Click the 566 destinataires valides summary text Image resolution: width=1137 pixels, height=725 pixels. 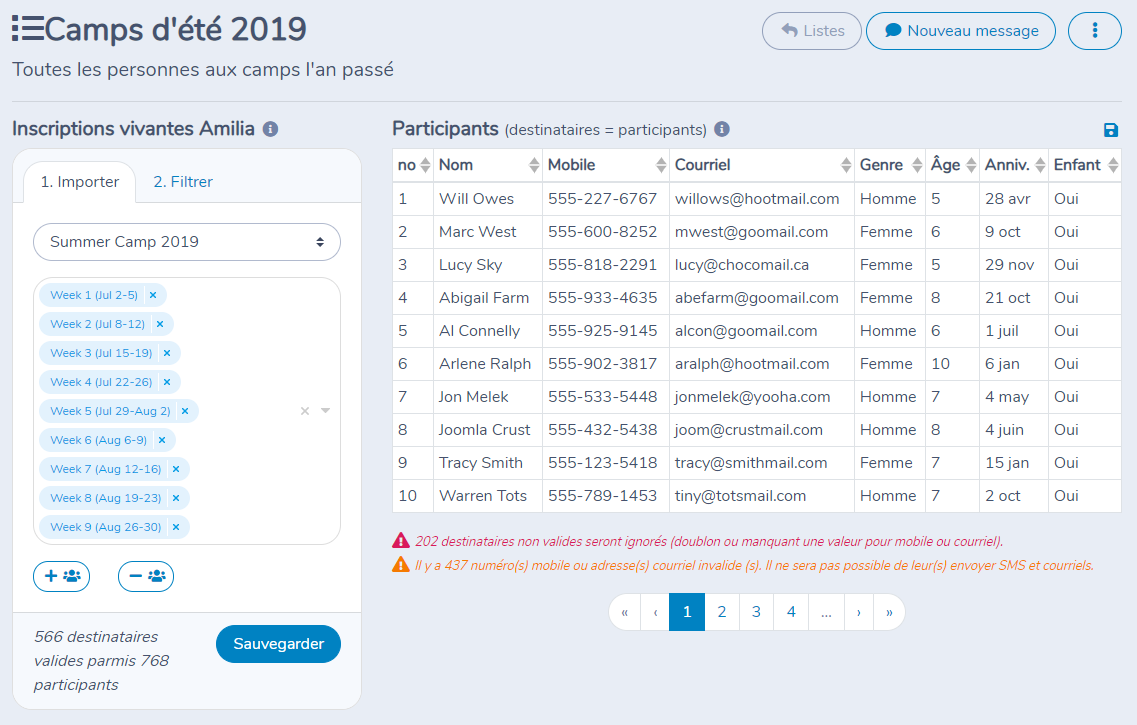pos(102,660)
